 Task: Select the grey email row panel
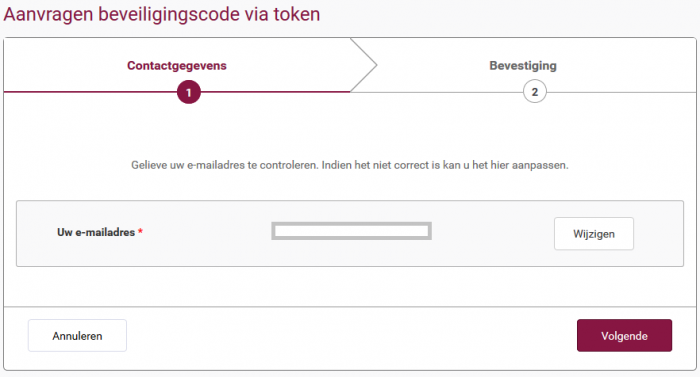click(350, 234)
